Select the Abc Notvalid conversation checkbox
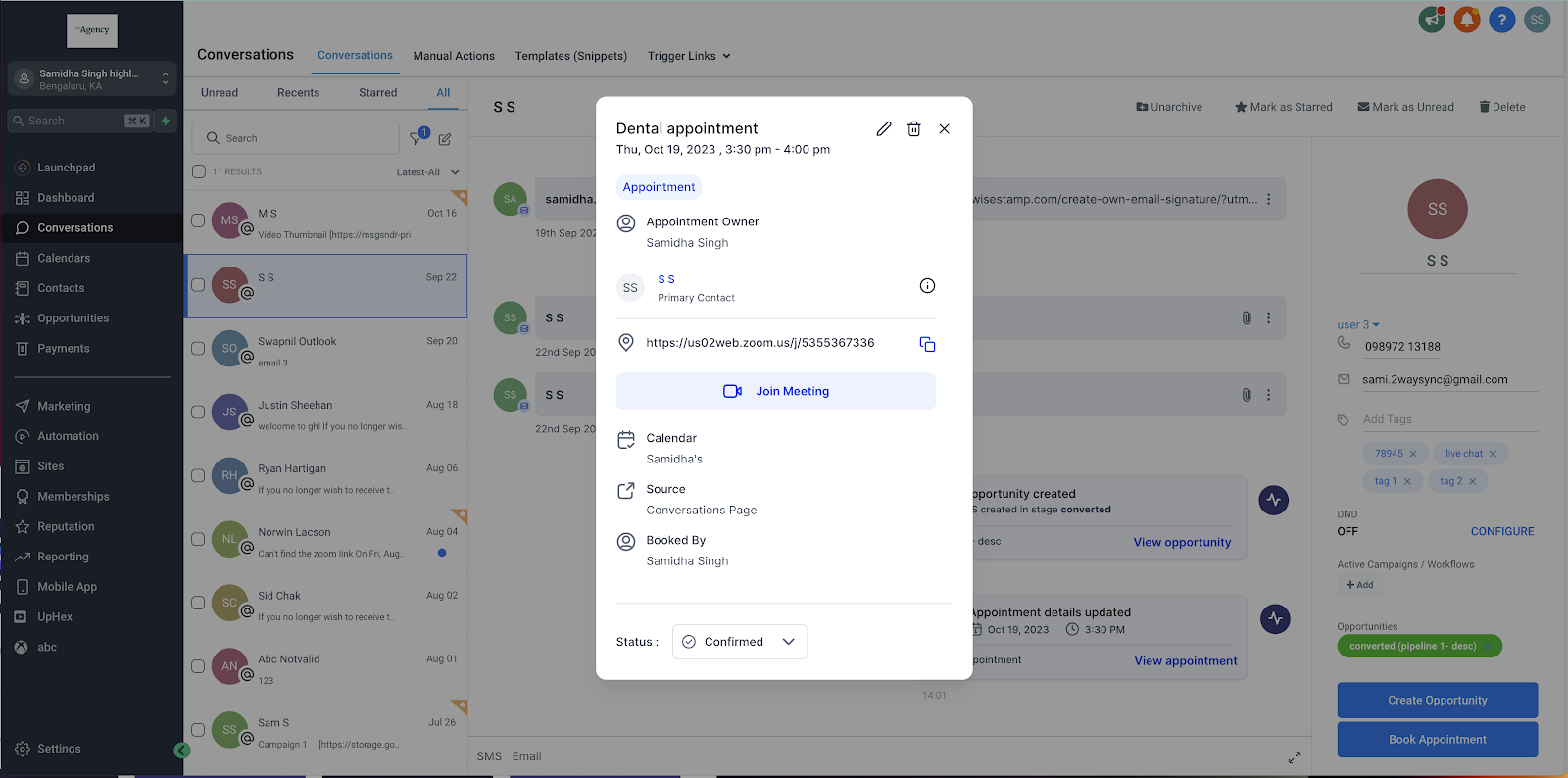 198,666
